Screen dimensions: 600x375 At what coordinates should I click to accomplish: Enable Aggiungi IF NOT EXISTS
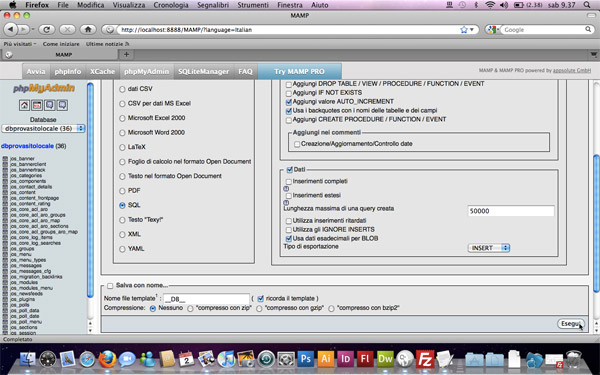pos(289,93)
